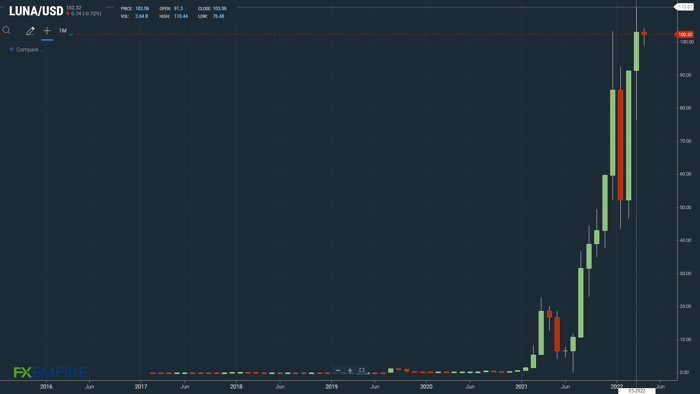Click the VOL 3.64 B value
The image size is (700, 394).
142,16
